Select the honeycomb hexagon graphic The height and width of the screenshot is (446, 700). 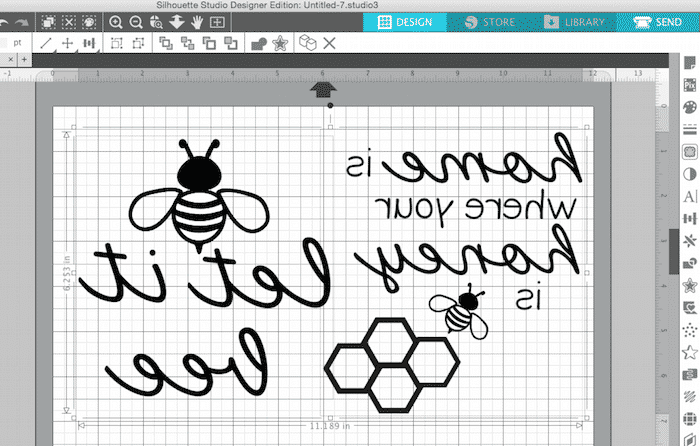click(392, 365)
